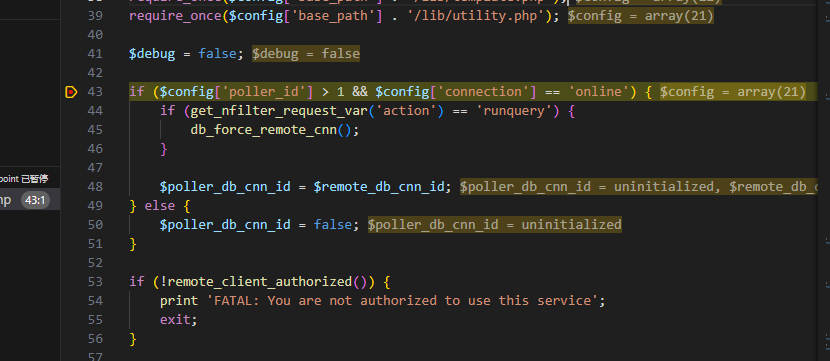Viewport: 830px width, 361px height.
Task: Click the $remote_db_cnn_id variable on line 48
Action: point(378,186)
